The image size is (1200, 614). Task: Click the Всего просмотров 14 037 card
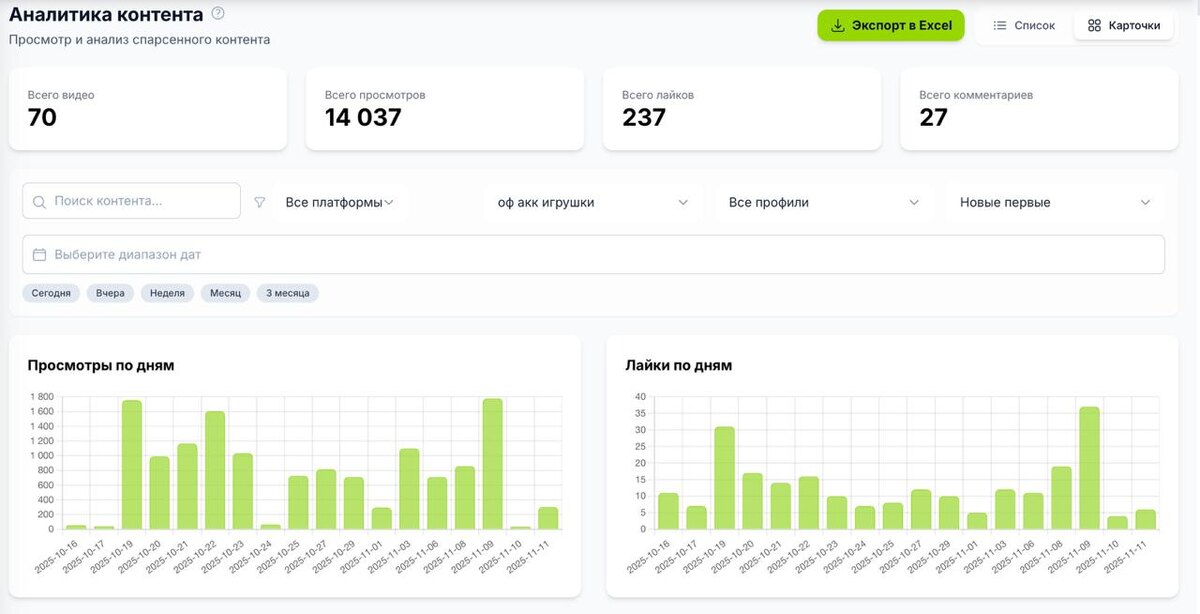pos(445,109)
